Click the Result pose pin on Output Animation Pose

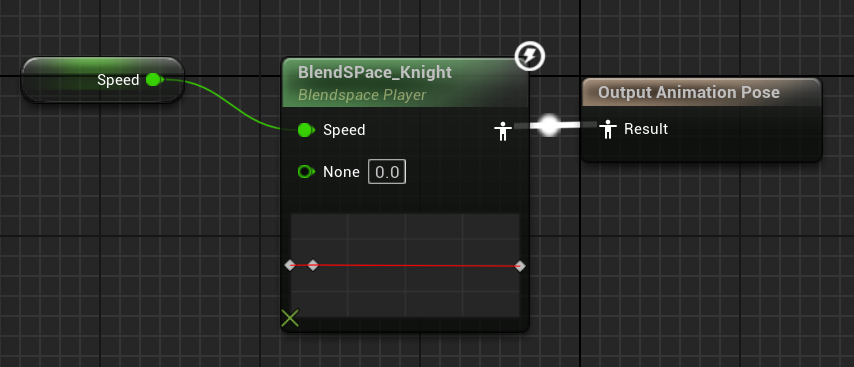click(x=607, y=130)
